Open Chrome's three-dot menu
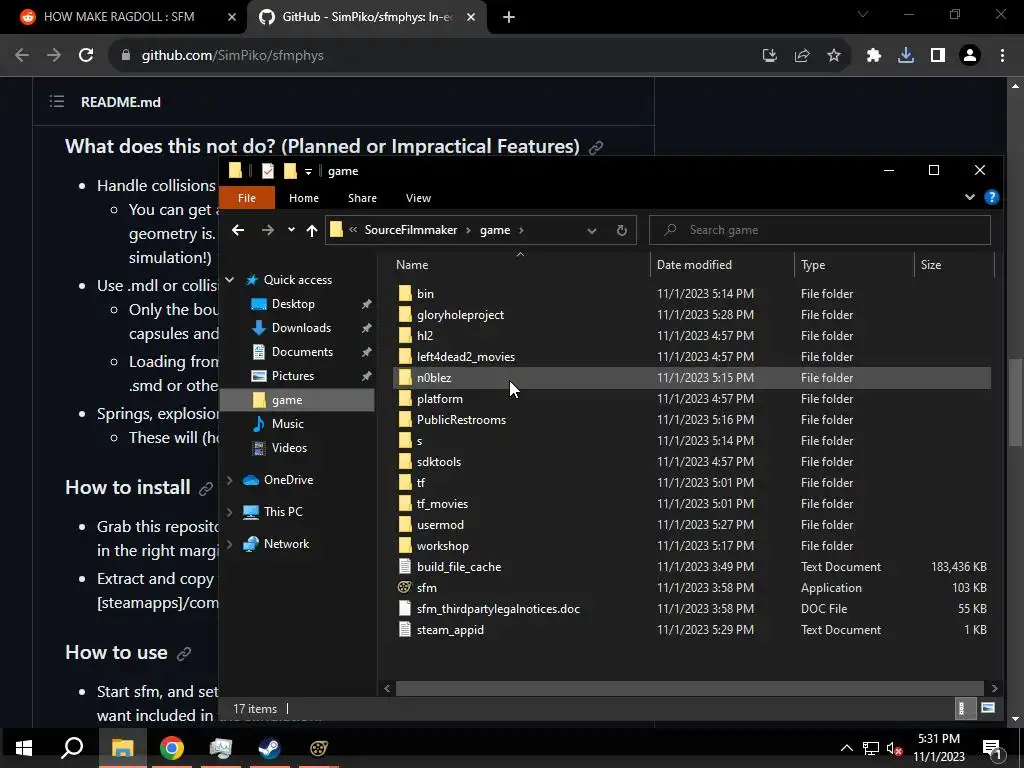The width and height of the screenshot is (1024, 768). point(1002,56)
